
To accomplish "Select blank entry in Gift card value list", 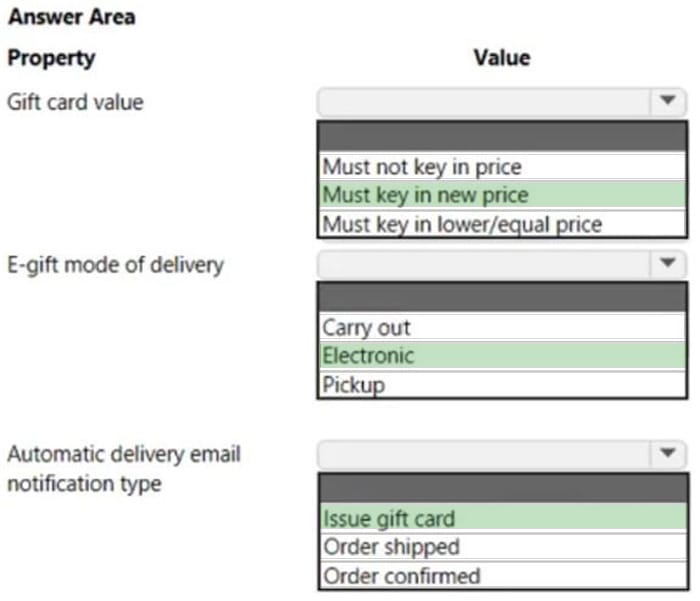I will pos(502,136).
